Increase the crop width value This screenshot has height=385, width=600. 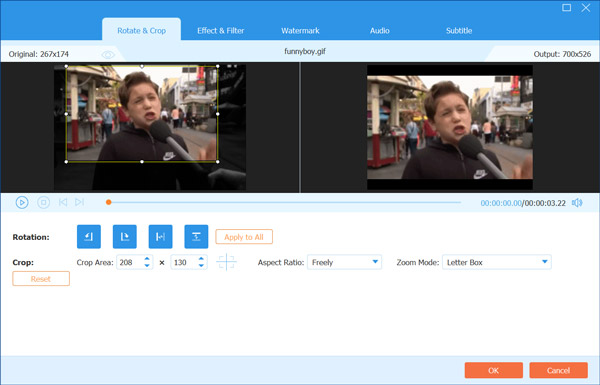(147, 259)
